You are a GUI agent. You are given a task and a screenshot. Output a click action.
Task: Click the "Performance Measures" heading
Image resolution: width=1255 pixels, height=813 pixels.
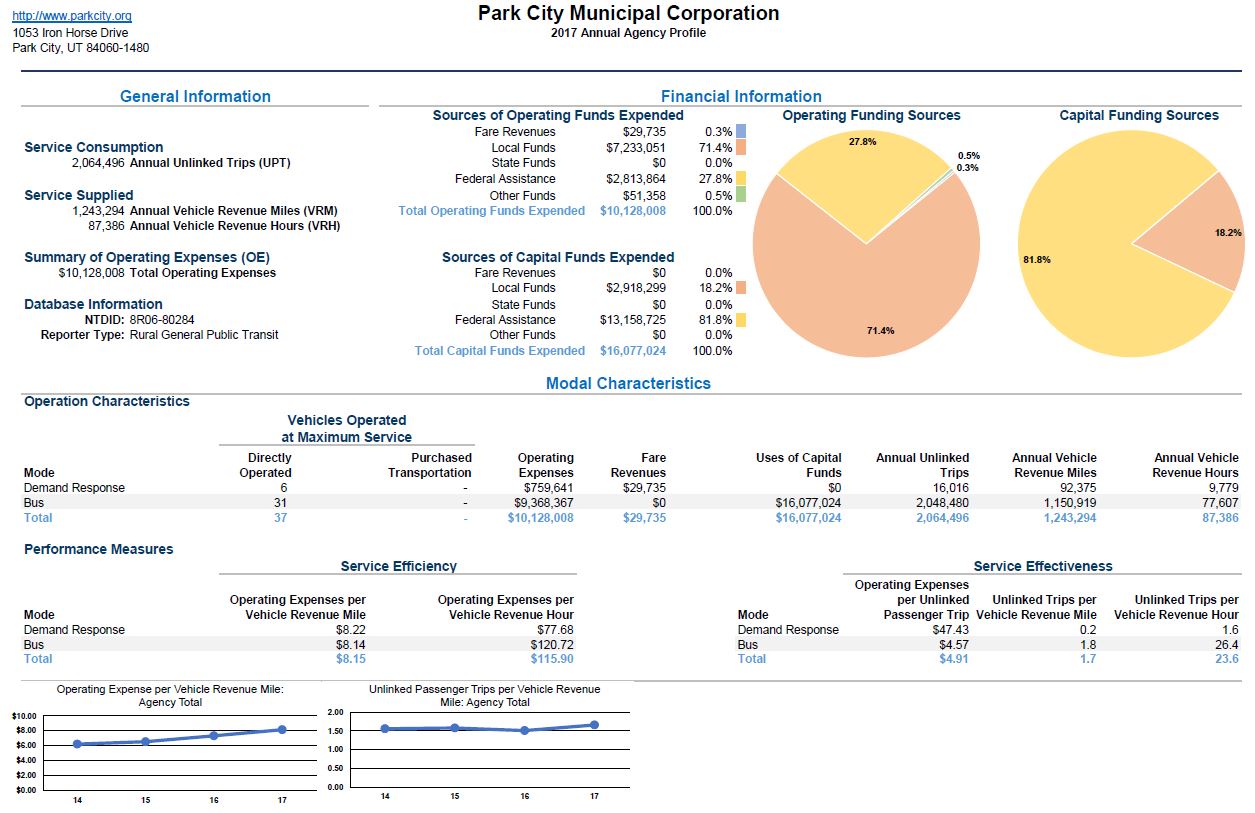(99, 549)
